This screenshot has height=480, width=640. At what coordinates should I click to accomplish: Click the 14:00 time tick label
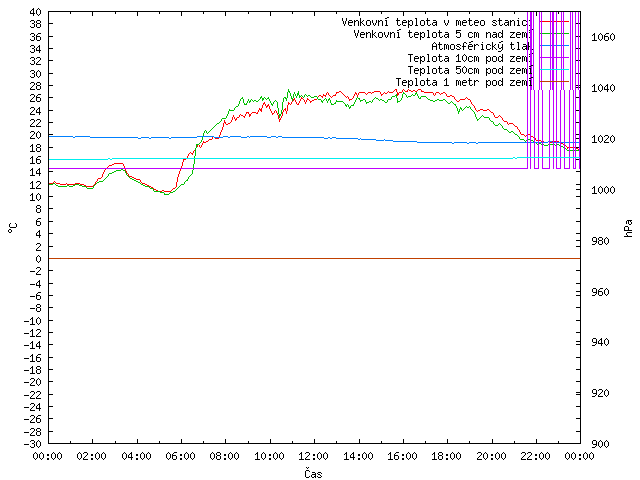(x=358, y=456)
